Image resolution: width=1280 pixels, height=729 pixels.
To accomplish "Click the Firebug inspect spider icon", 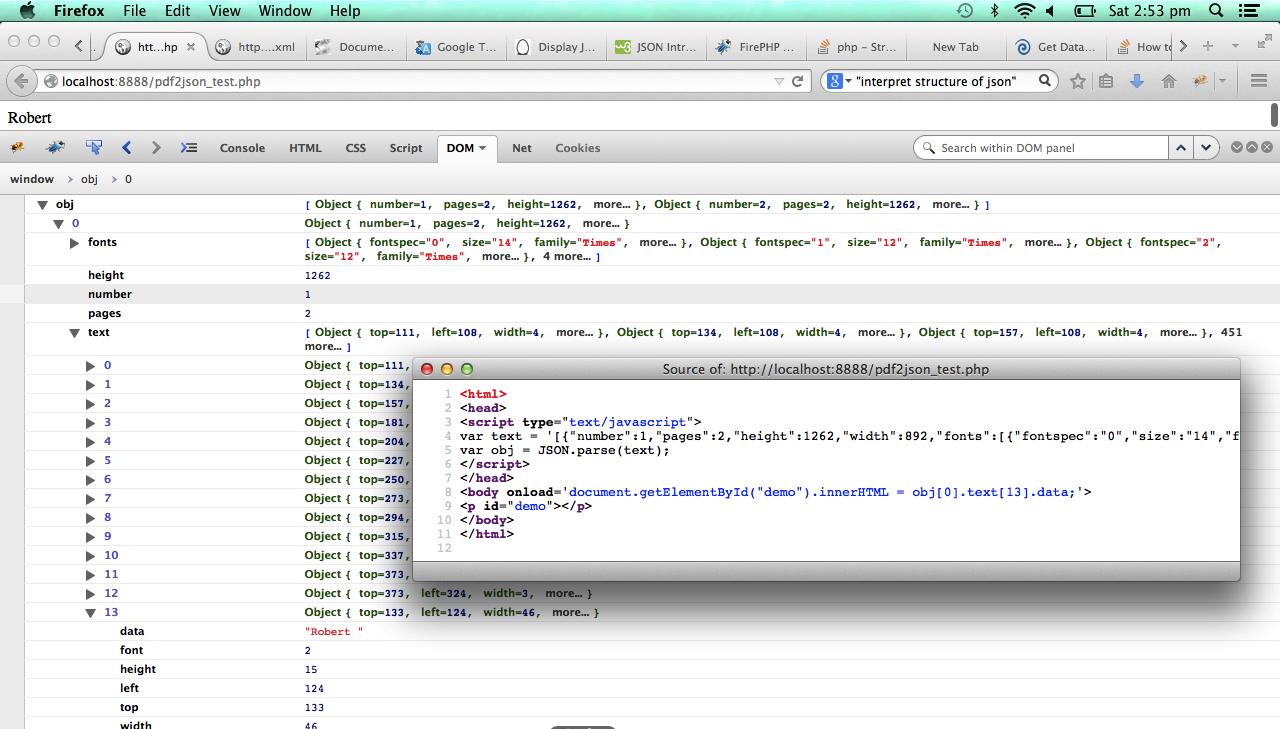I will point(56,148).
